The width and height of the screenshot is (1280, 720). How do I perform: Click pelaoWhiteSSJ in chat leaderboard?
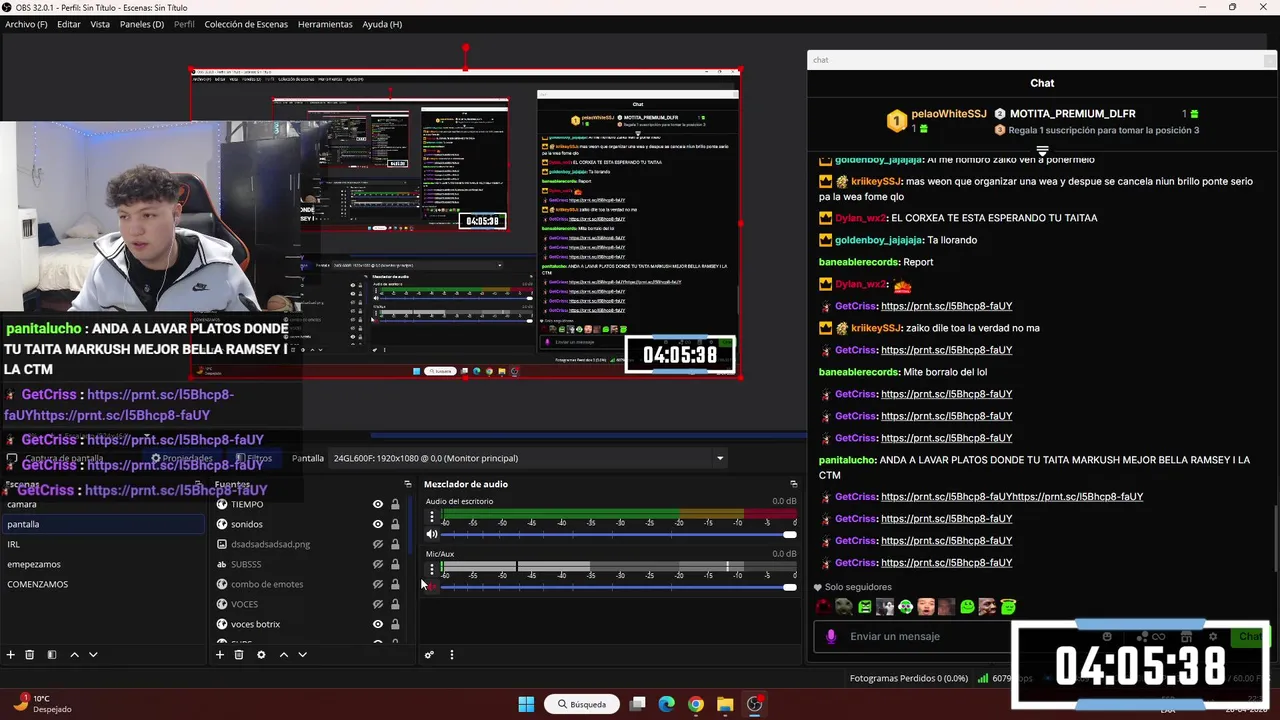pos(947,114)
